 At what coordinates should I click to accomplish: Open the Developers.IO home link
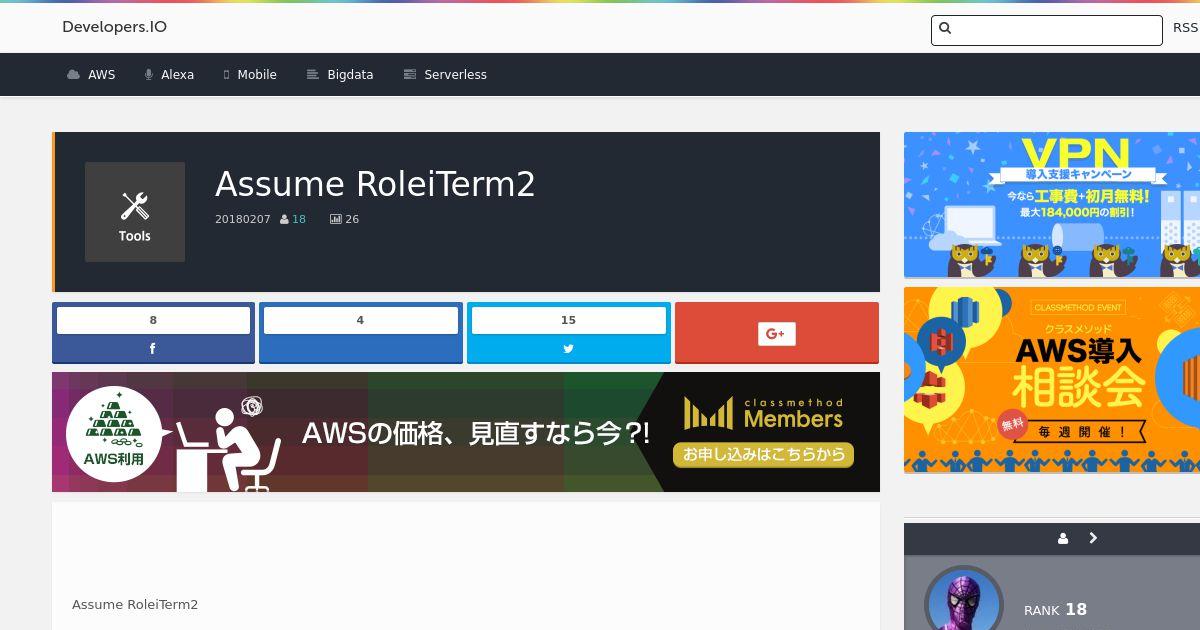114,27
